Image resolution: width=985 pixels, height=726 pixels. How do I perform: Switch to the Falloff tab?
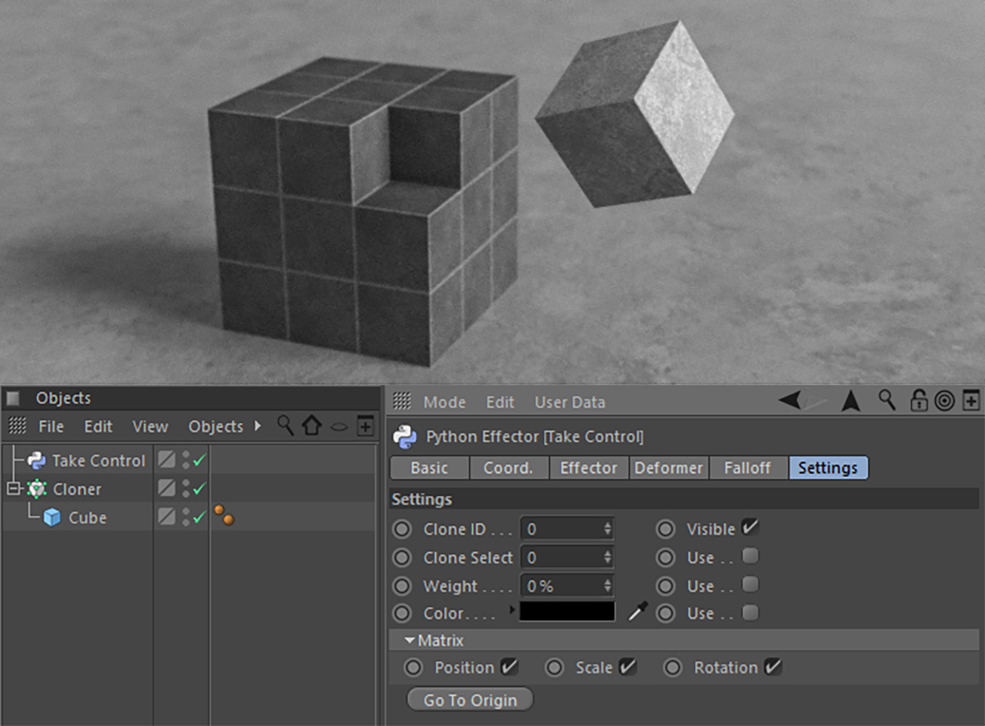(748, 467)
